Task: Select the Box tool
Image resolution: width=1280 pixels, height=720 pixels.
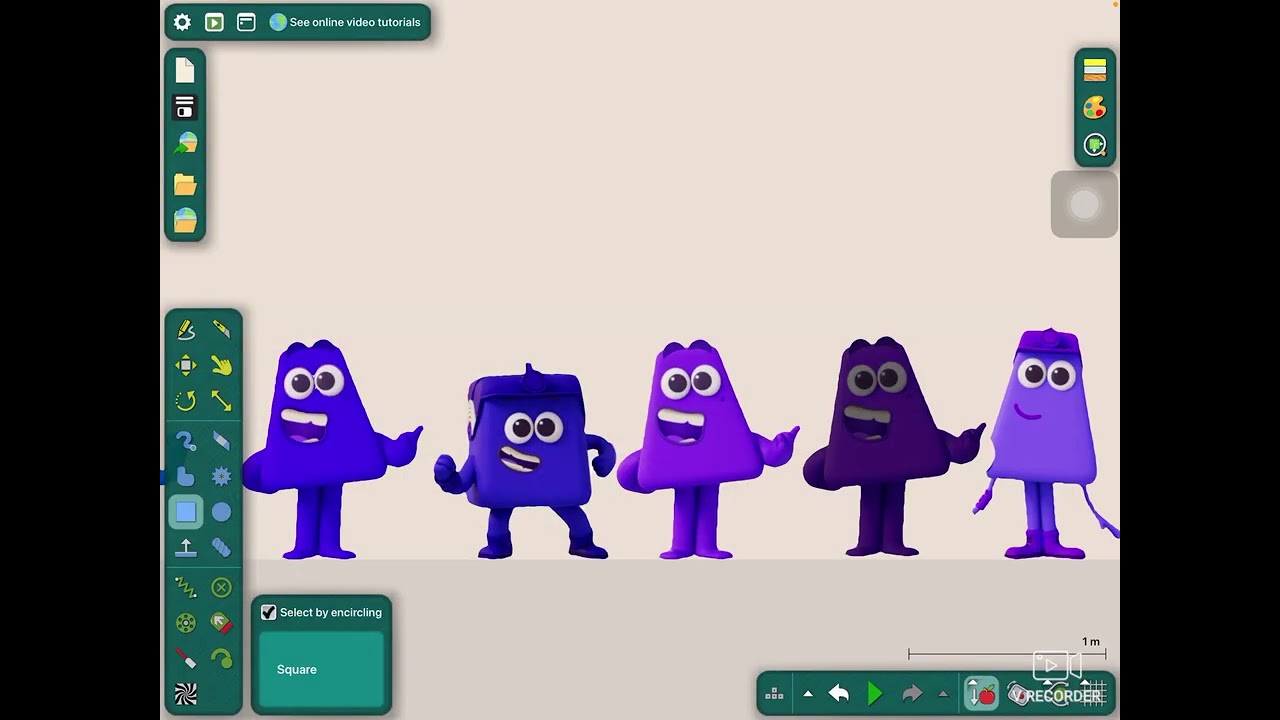Action: 186,512
